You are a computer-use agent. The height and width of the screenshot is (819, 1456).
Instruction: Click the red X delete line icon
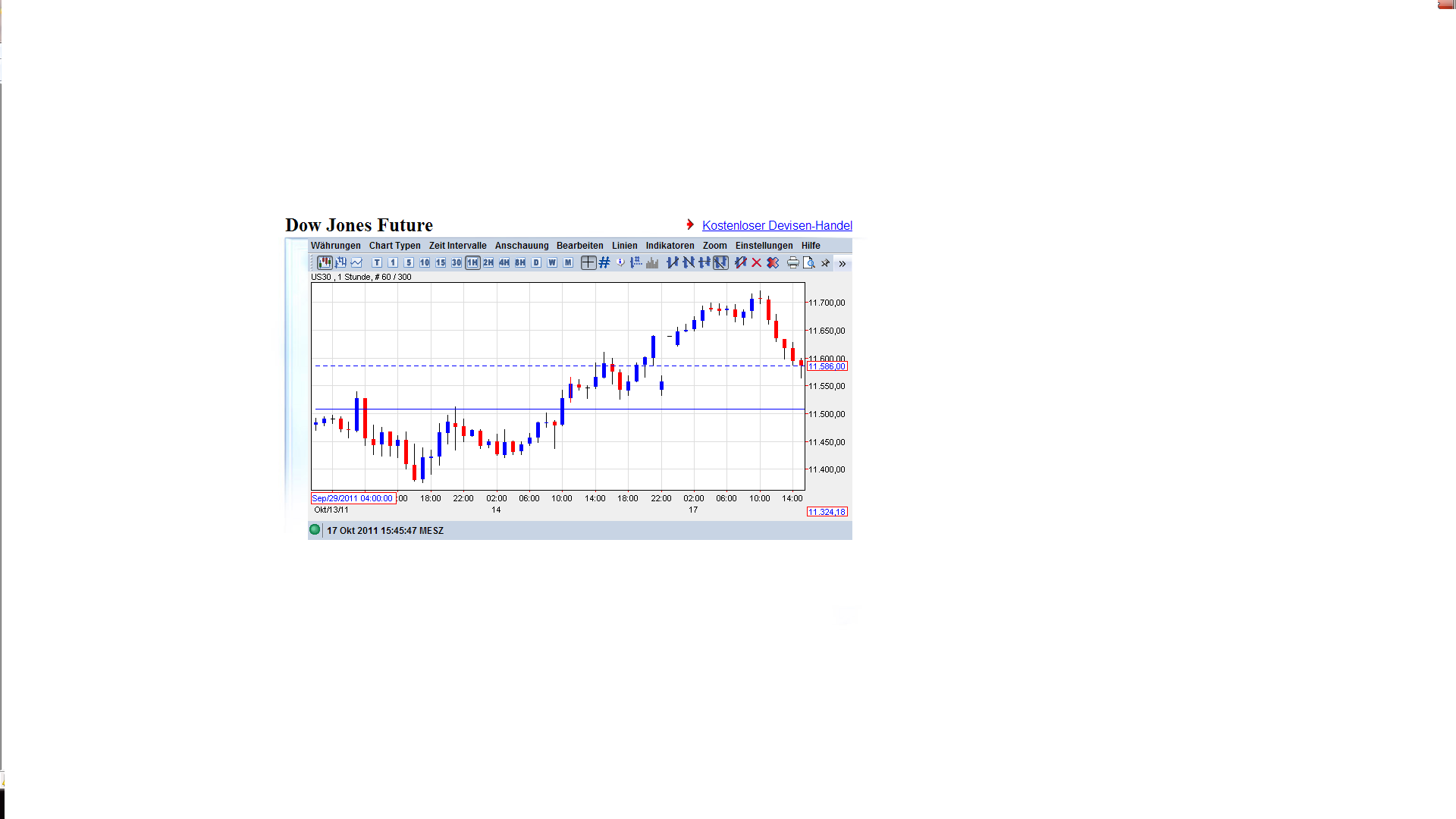click(756, 262)
